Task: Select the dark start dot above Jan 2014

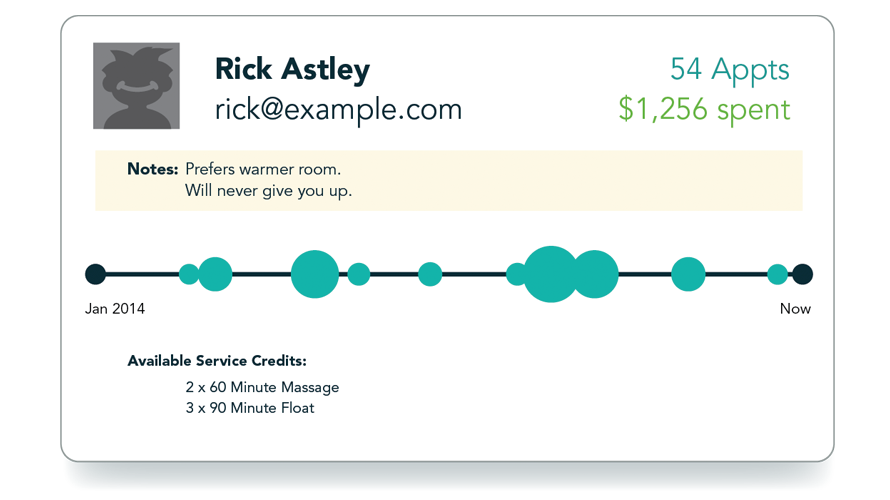Action: tap(95, 274)
